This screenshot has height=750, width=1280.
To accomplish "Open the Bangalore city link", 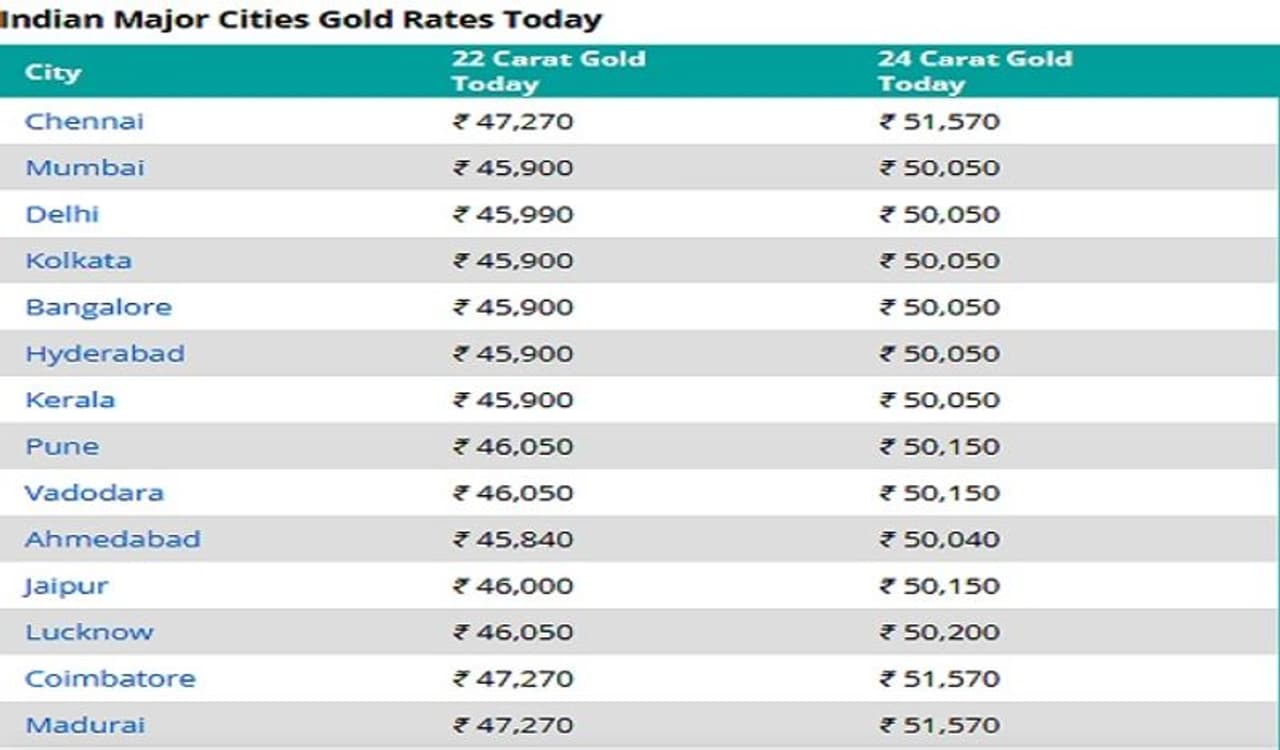I will tap(98, 307).
